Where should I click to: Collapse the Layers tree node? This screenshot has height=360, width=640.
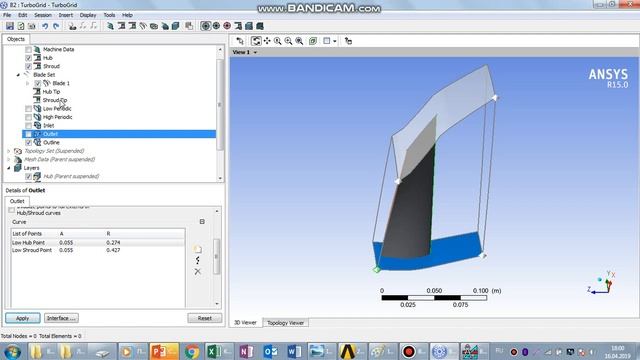pyautogui.click(x=9, y=168)
